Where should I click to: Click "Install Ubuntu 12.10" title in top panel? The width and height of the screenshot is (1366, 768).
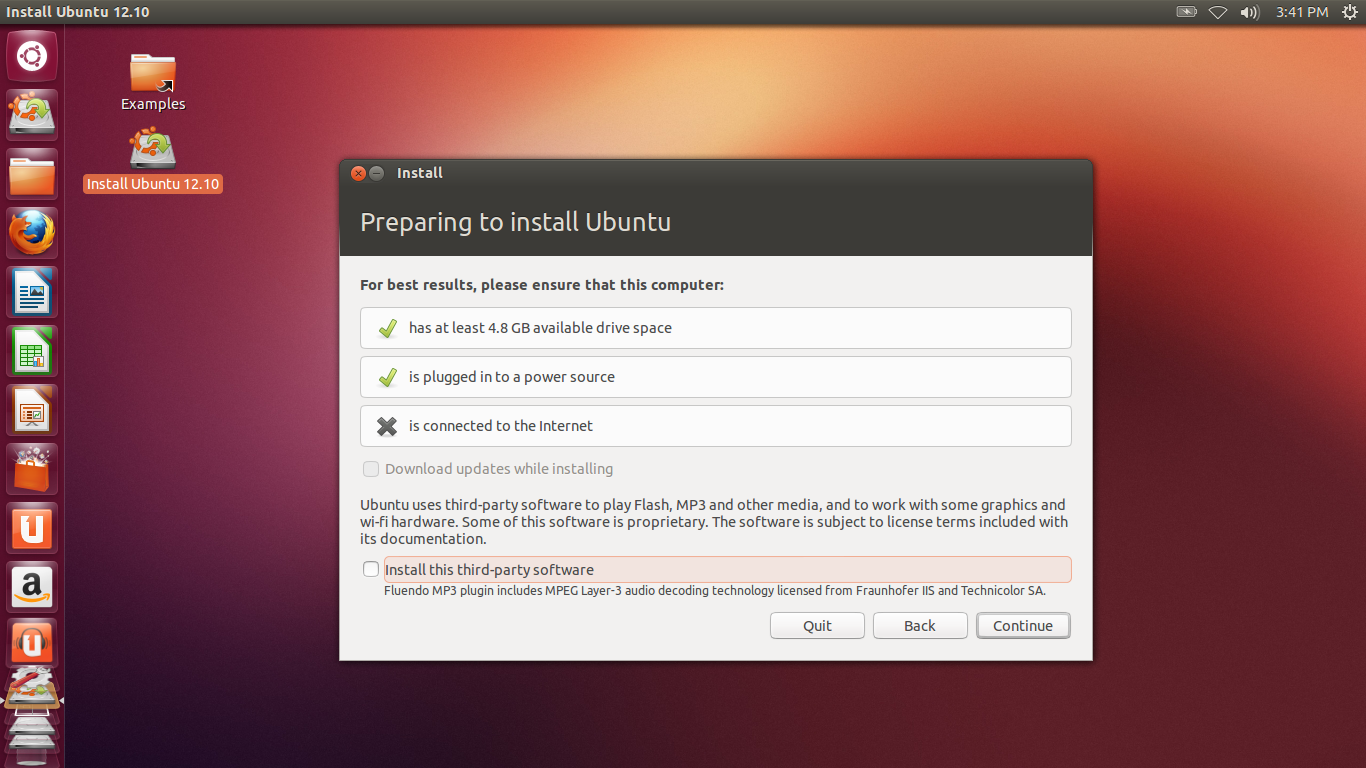78,12
